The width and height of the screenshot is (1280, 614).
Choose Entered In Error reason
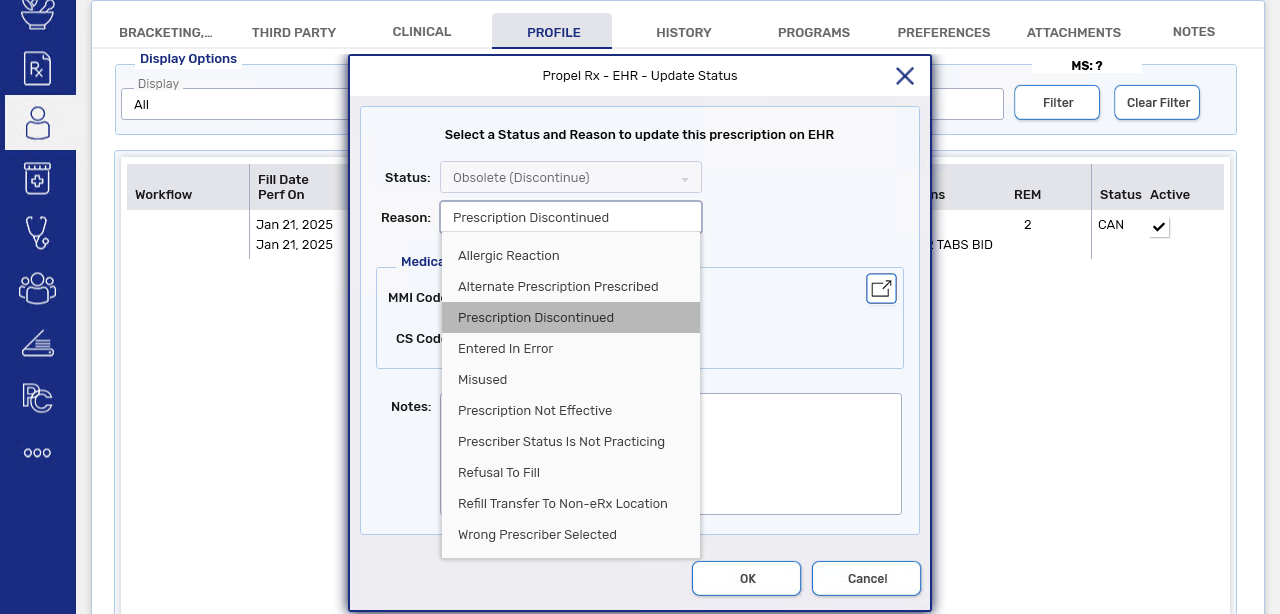tap(505, 349)
